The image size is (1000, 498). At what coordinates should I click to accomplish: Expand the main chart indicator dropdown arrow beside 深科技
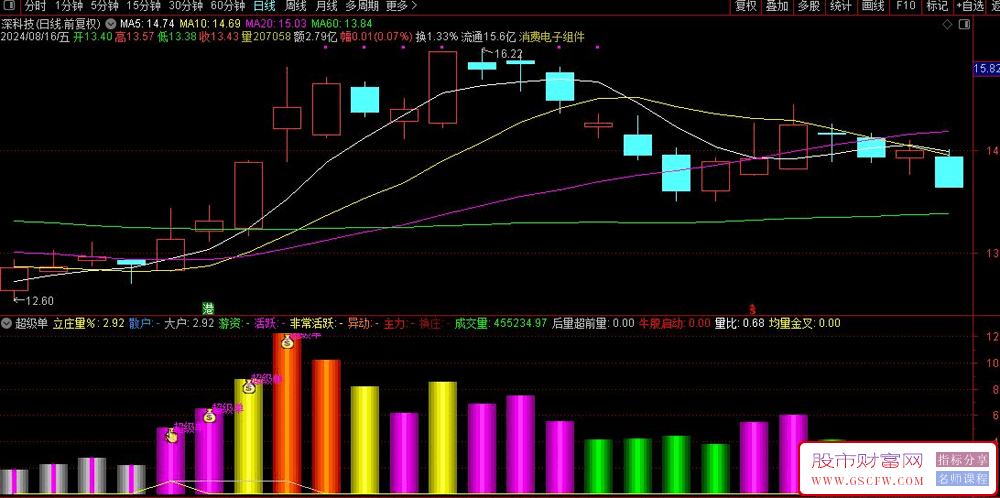110,24
